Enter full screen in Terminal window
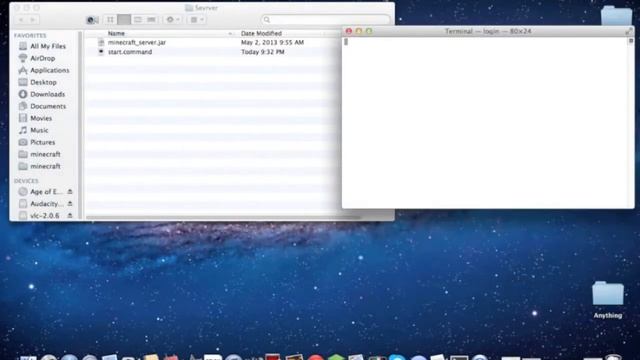Screen dimensions: 640x360 tap(629, 31)
